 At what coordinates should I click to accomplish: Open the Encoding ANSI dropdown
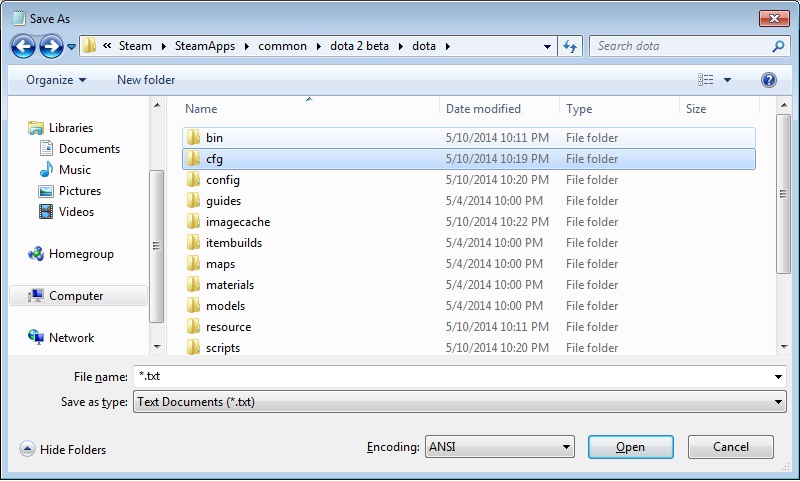(x=499, y=447)
